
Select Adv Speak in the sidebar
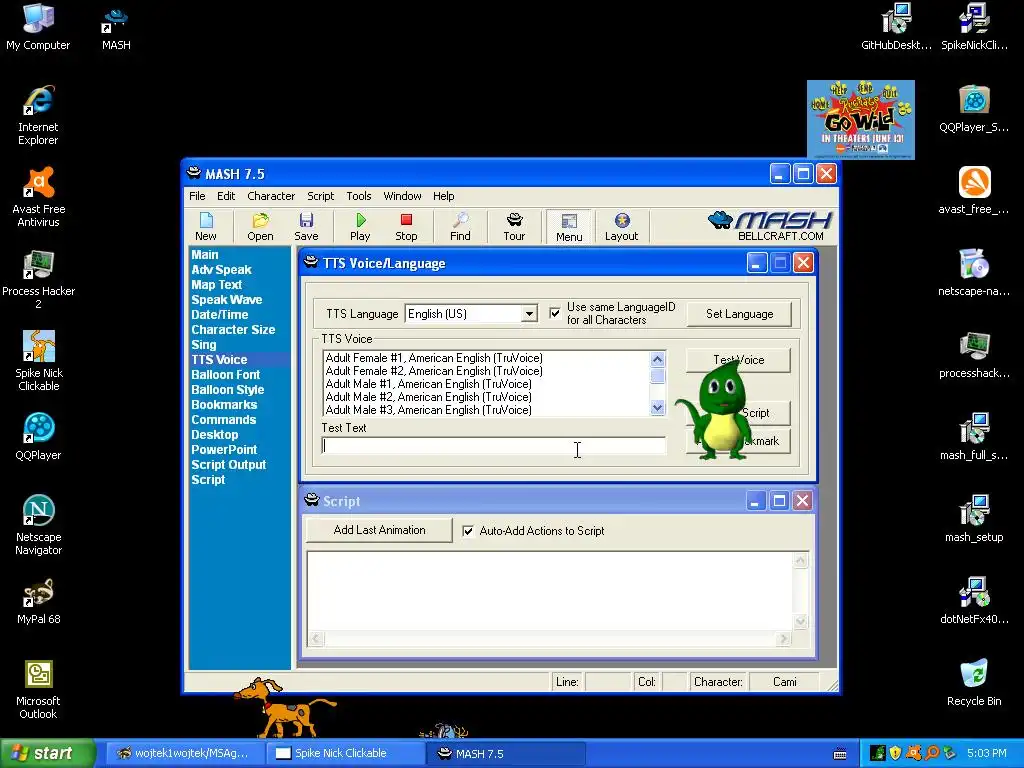[x=221, y=270]
